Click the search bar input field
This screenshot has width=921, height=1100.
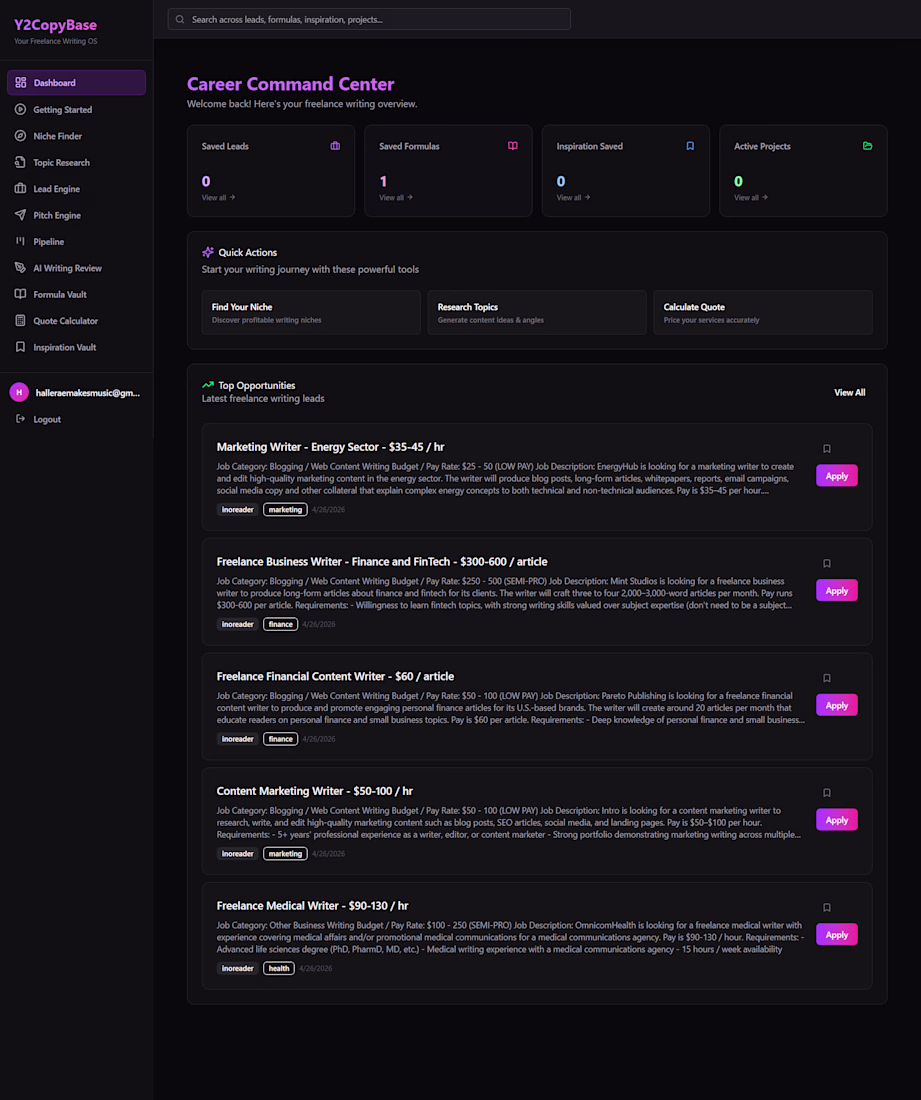point(375,19)
